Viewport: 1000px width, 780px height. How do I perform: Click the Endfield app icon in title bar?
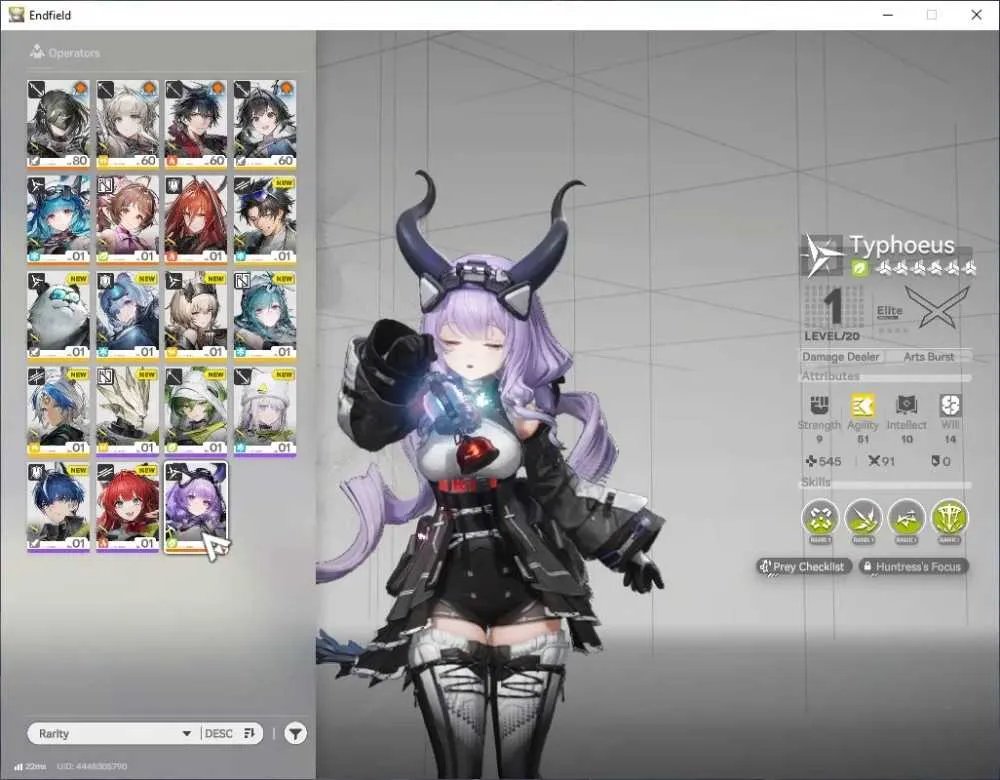16,15
